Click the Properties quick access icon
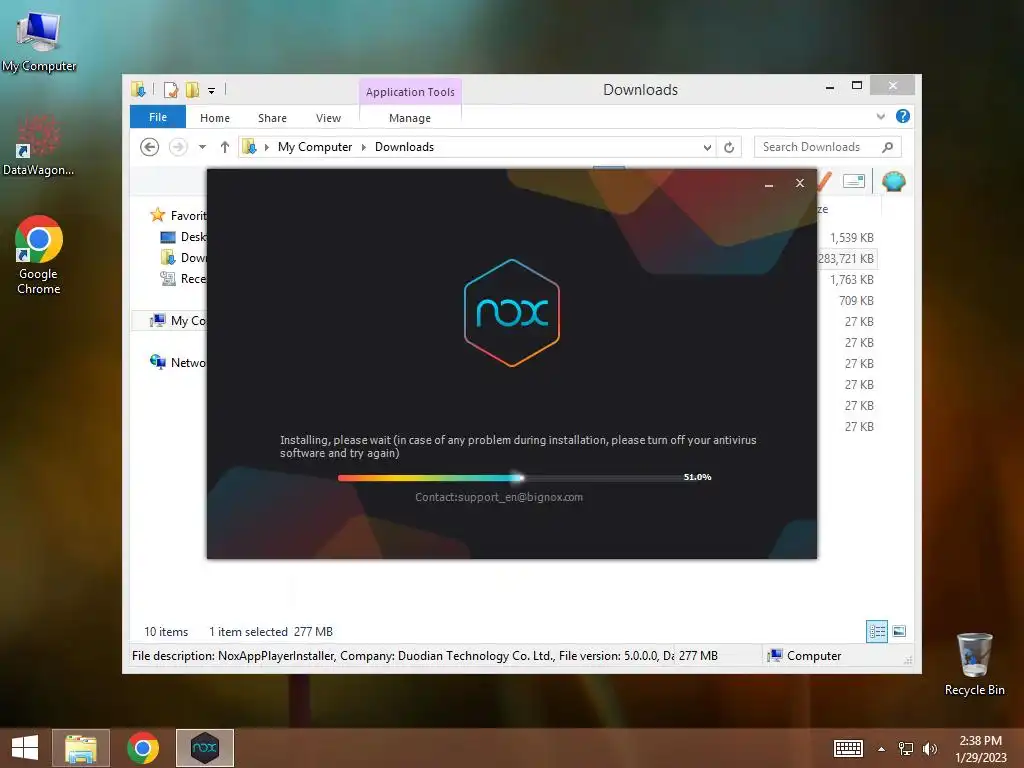 (170, 89)
